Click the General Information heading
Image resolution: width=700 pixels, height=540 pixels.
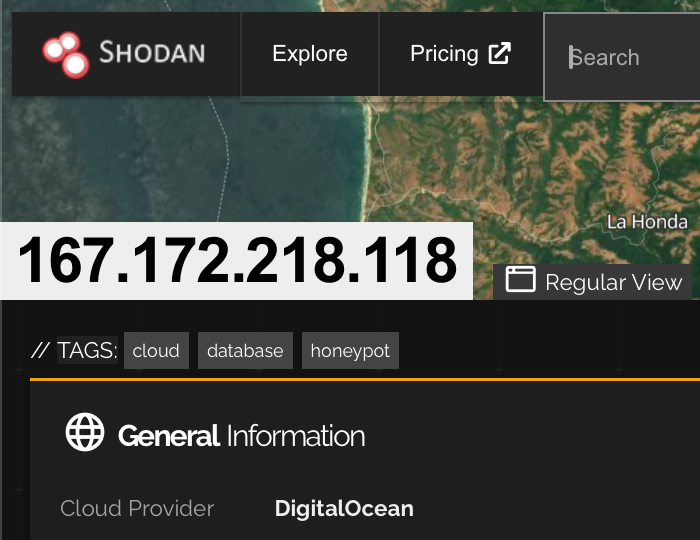coord(241,436)
